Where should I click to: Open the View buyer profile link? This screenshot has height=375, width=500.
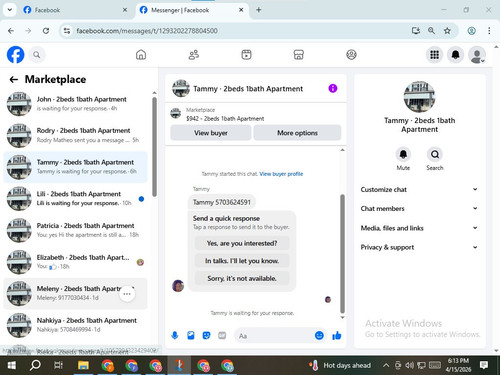point(281,174)
